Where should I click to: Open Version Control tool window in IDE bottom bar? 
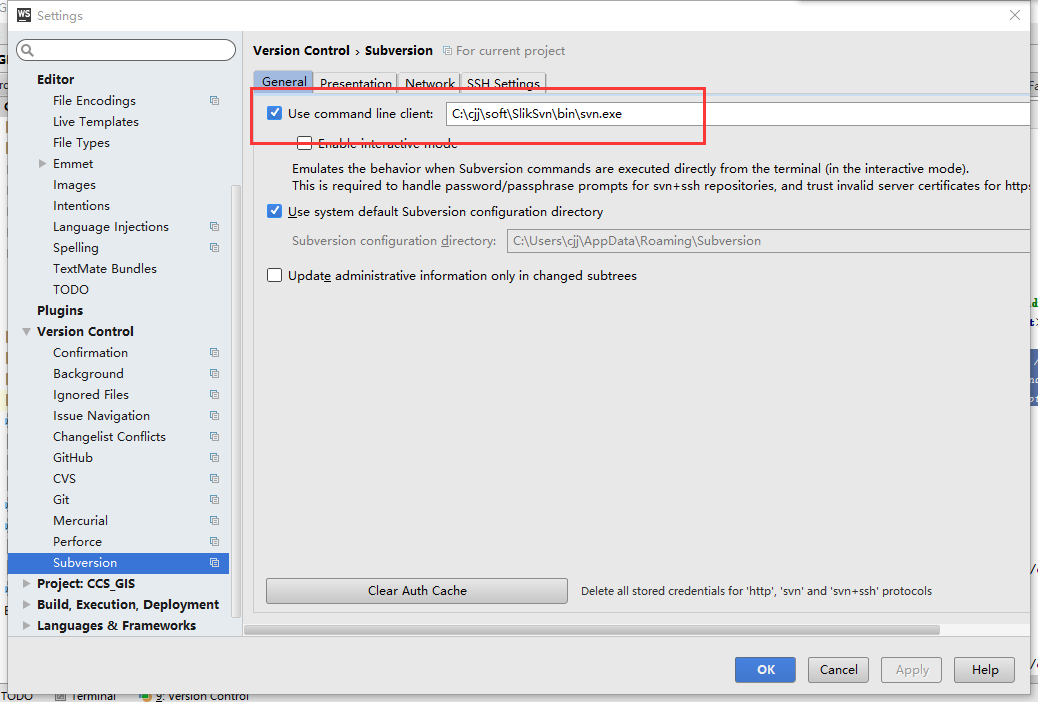point(195,696)
